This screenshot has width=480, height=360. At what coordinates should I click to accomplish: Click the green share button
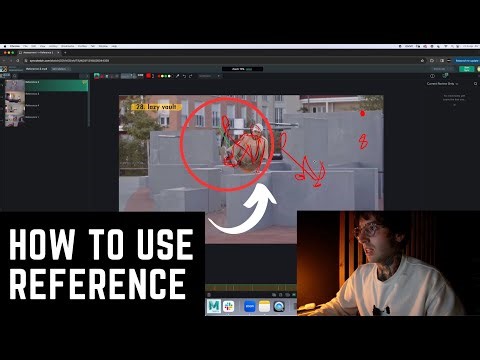coord(466,69)
